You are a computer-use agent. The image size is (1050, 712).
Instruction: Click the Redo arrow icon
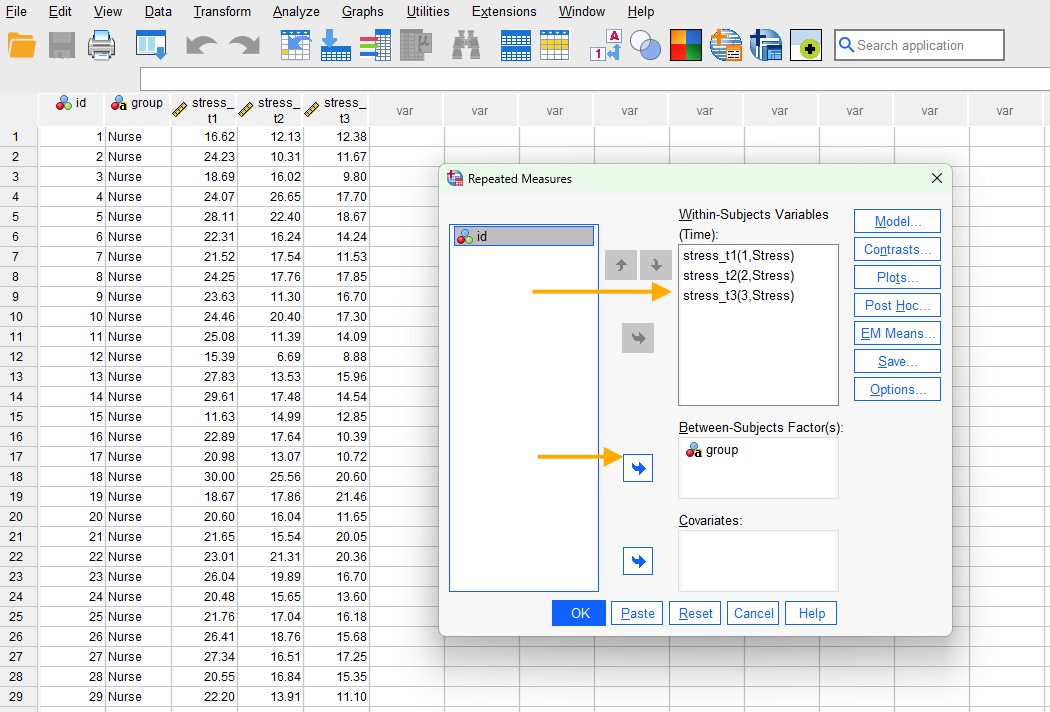(244, 46)
